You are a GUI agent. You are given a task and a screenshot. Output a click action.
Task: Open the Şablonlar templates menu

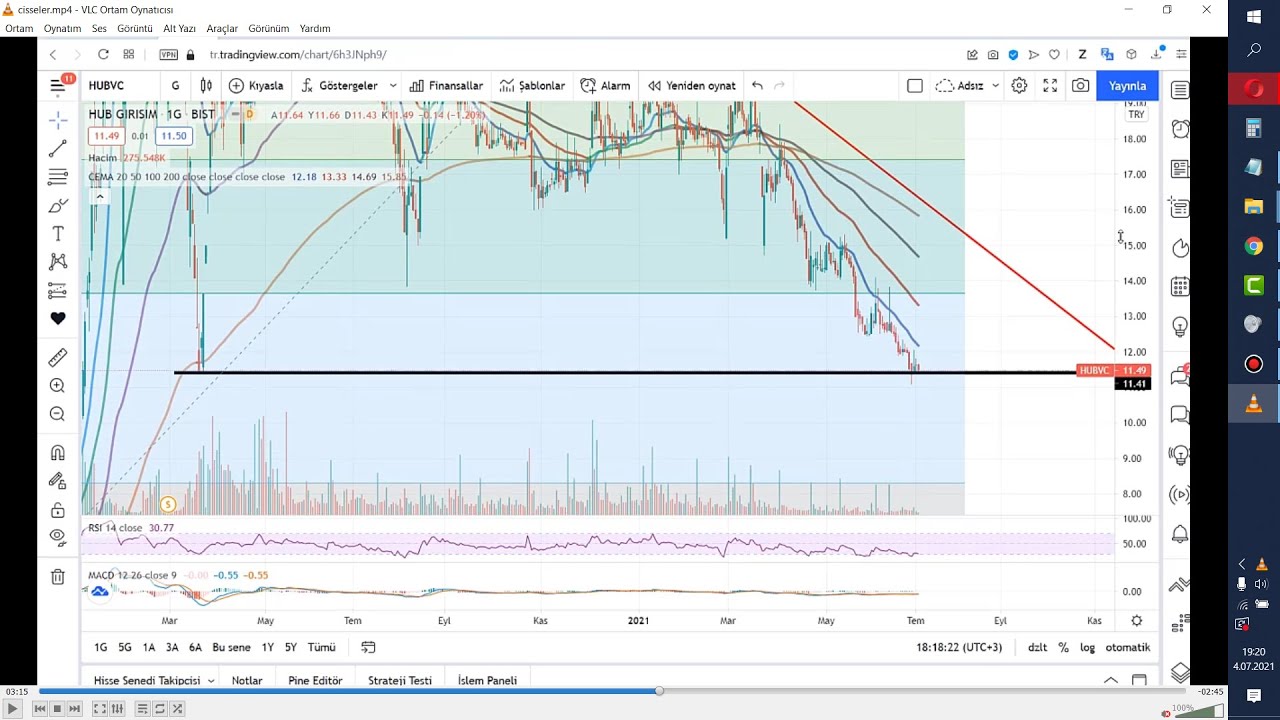pos(532,86)
